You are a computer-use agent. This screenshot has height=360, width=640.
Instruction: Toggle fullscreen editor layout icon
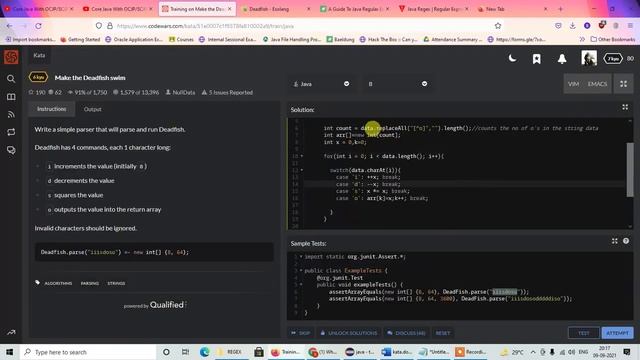tap(623, 84)
